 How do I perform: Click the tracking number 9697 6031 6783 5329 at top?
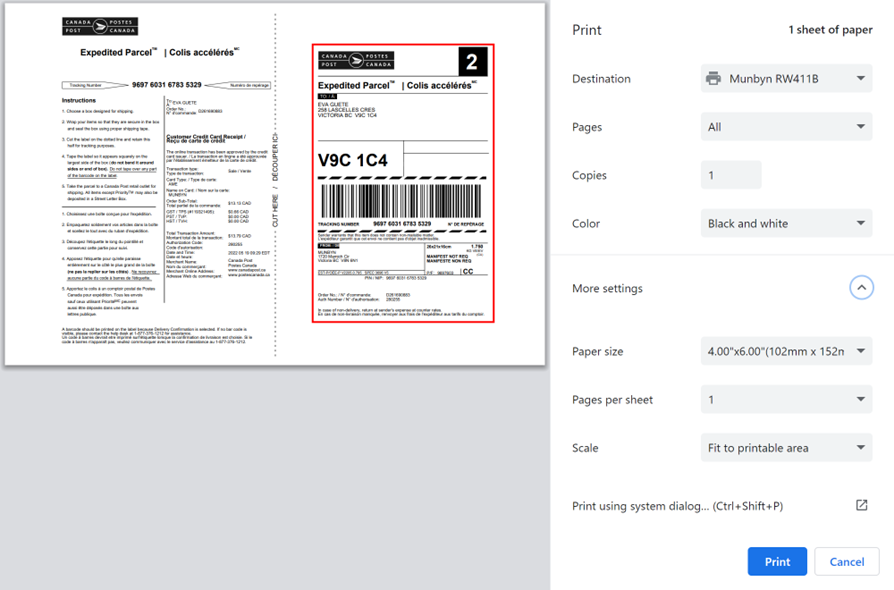tap(166, 85)
